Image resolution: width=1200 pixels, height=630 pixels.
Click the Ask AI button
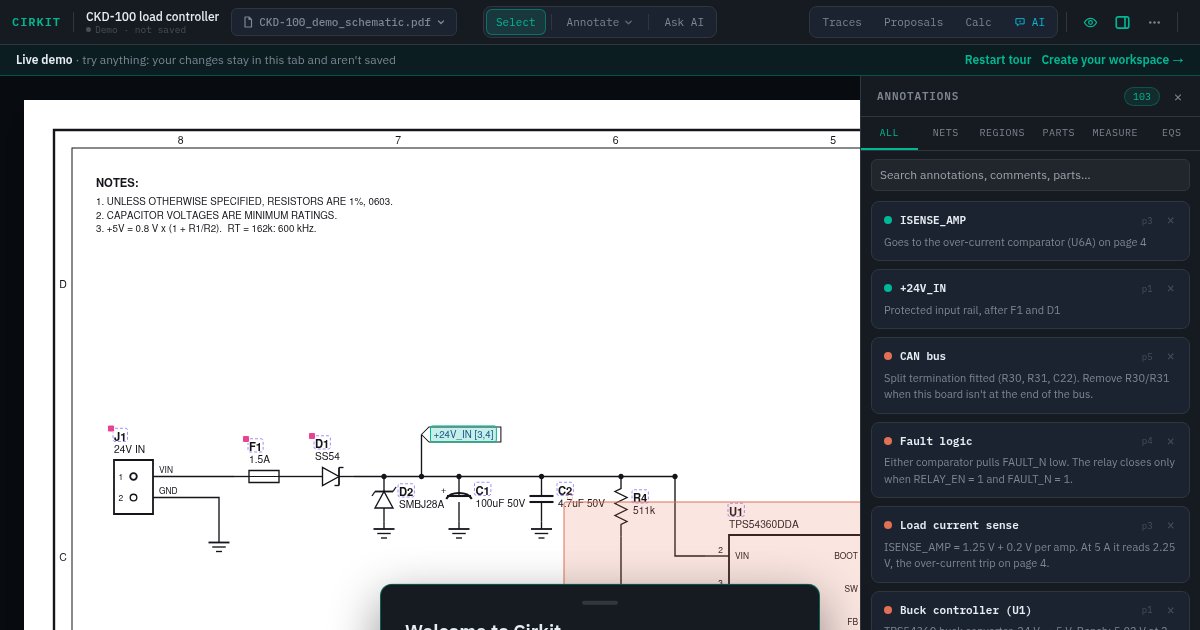point(684,22)
